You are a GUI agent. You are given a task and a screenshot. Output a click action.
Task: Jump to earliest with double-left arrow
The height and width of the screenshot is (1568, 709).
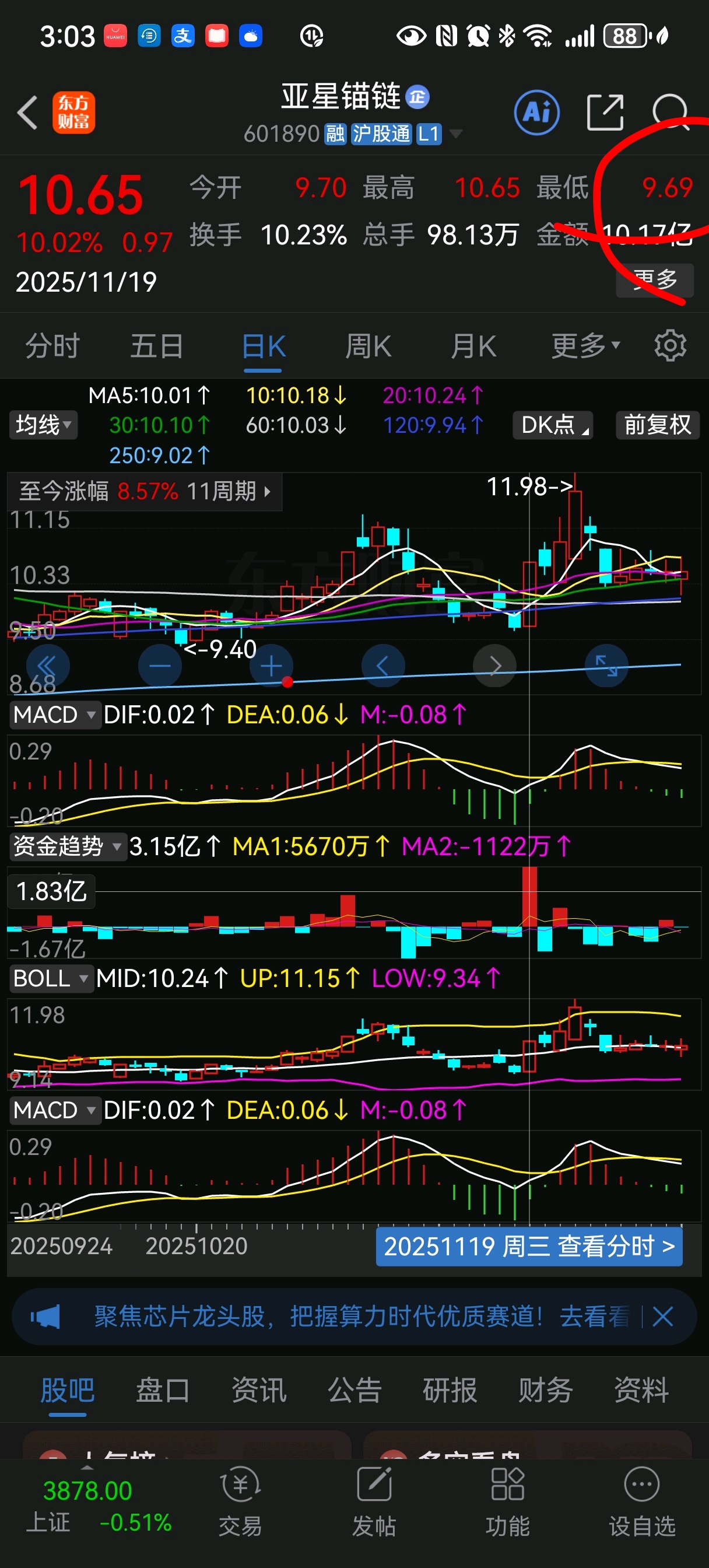point(48,666)
